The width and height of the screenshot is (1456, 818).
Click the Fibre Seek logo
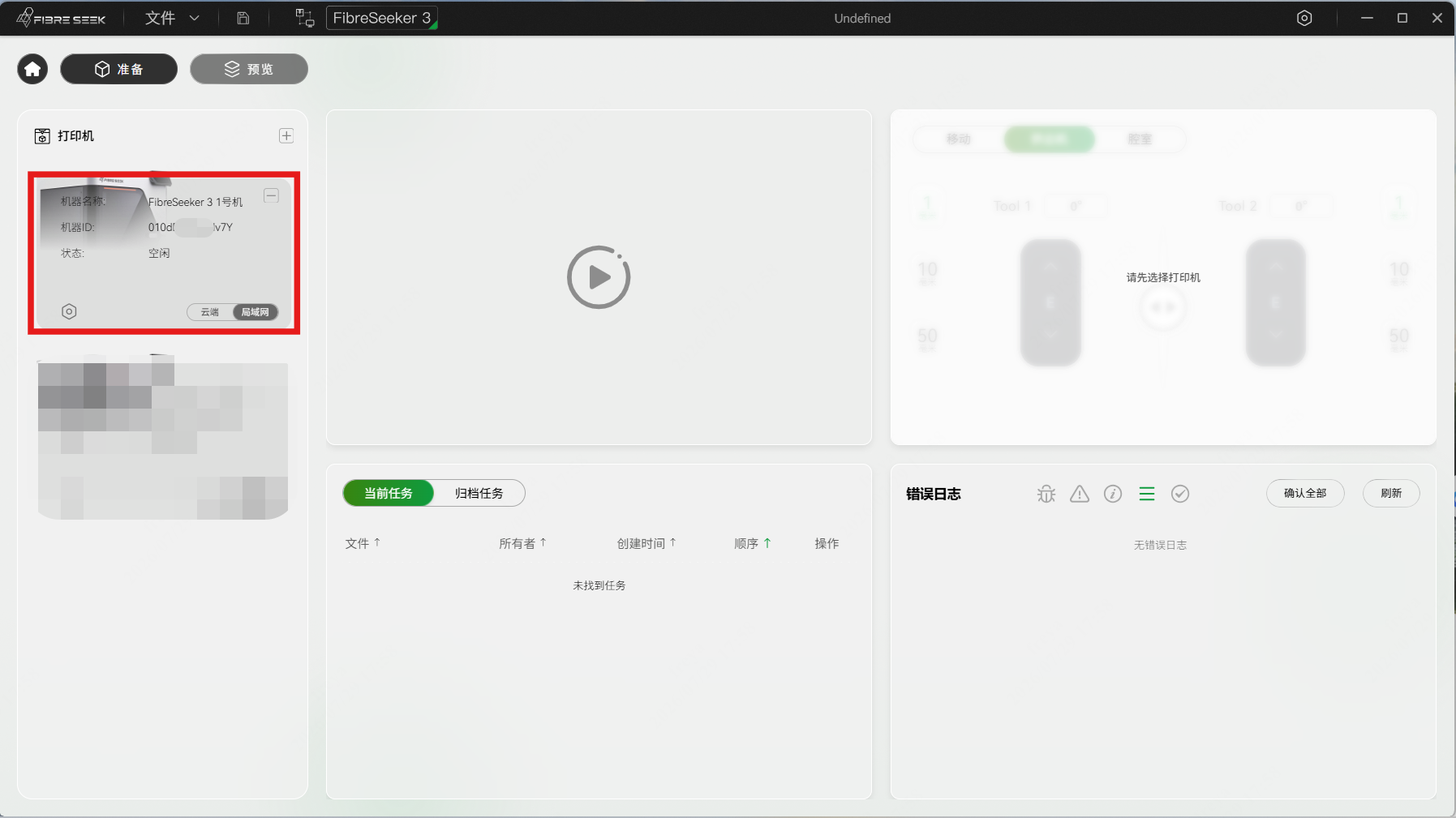(61, 18)
